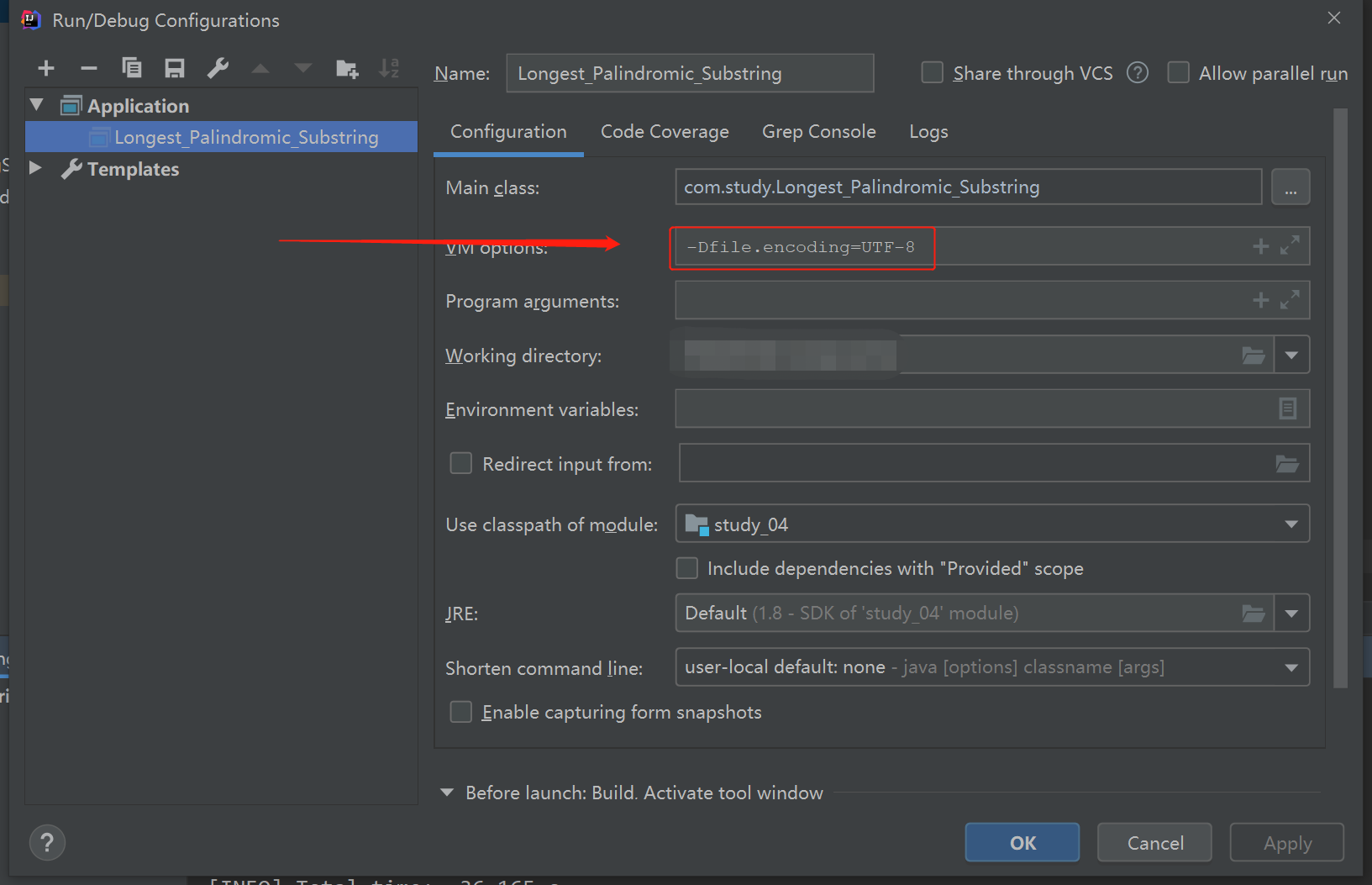Select Templates tree item label
Screen dimensions: 1372x885
pyautogui.click(x=133, y=169)
